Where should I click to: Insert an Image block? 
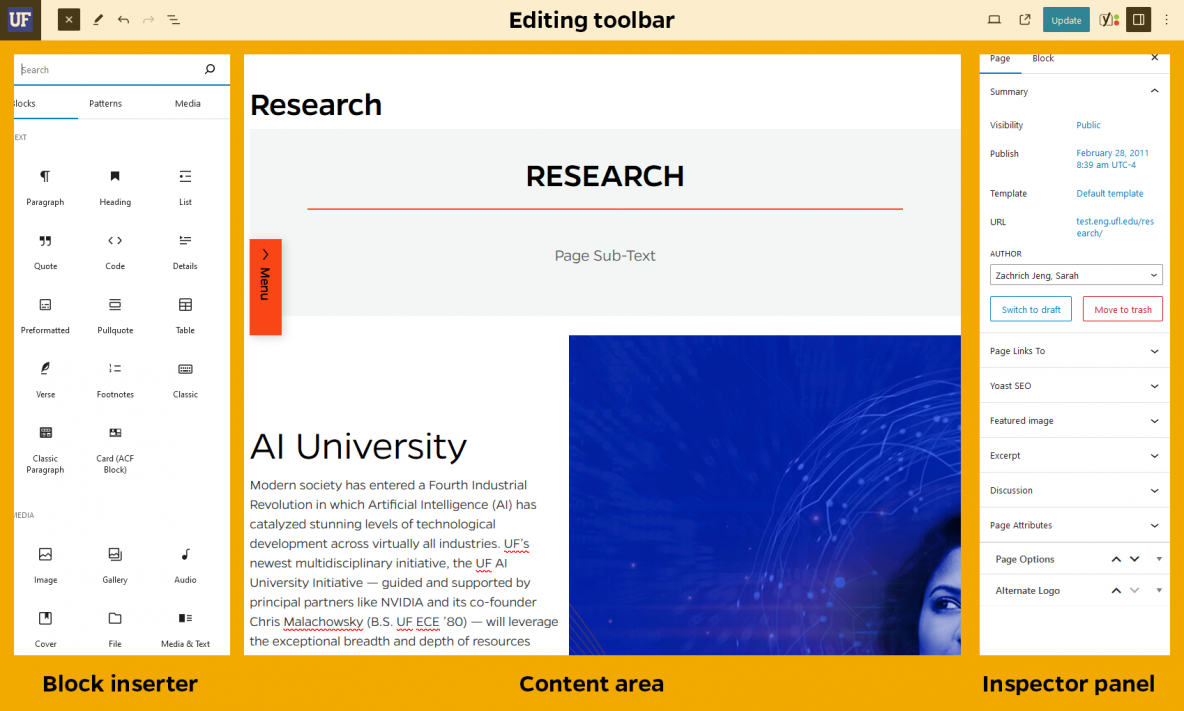45,565
